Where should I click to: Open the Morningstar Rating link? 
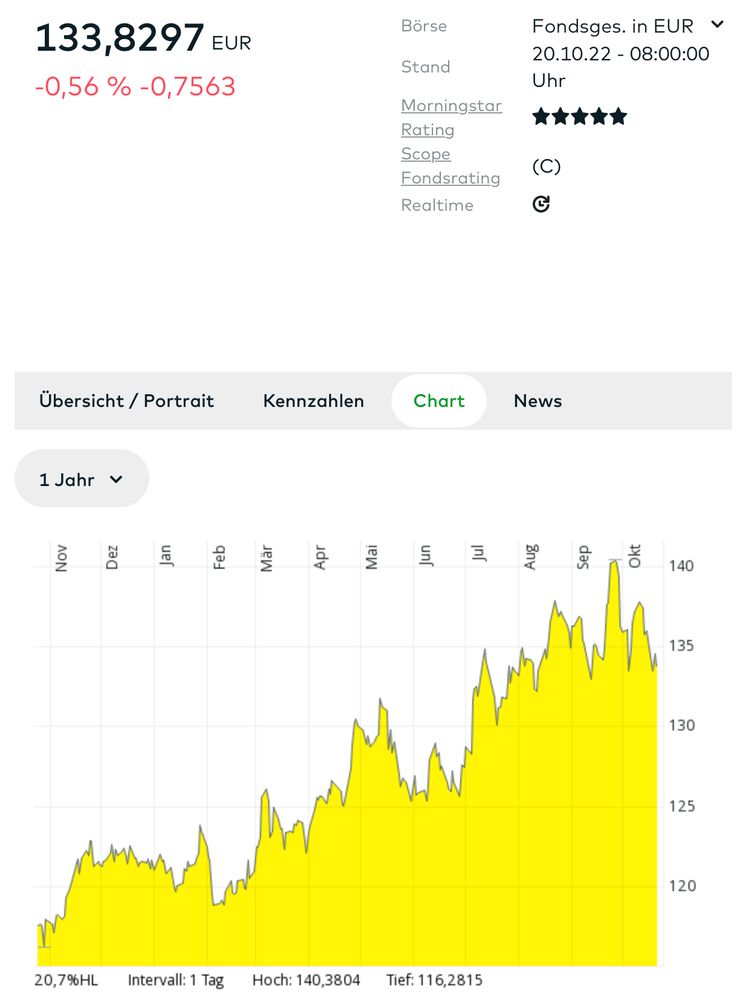pyautogui.click(x=451, y=117)
